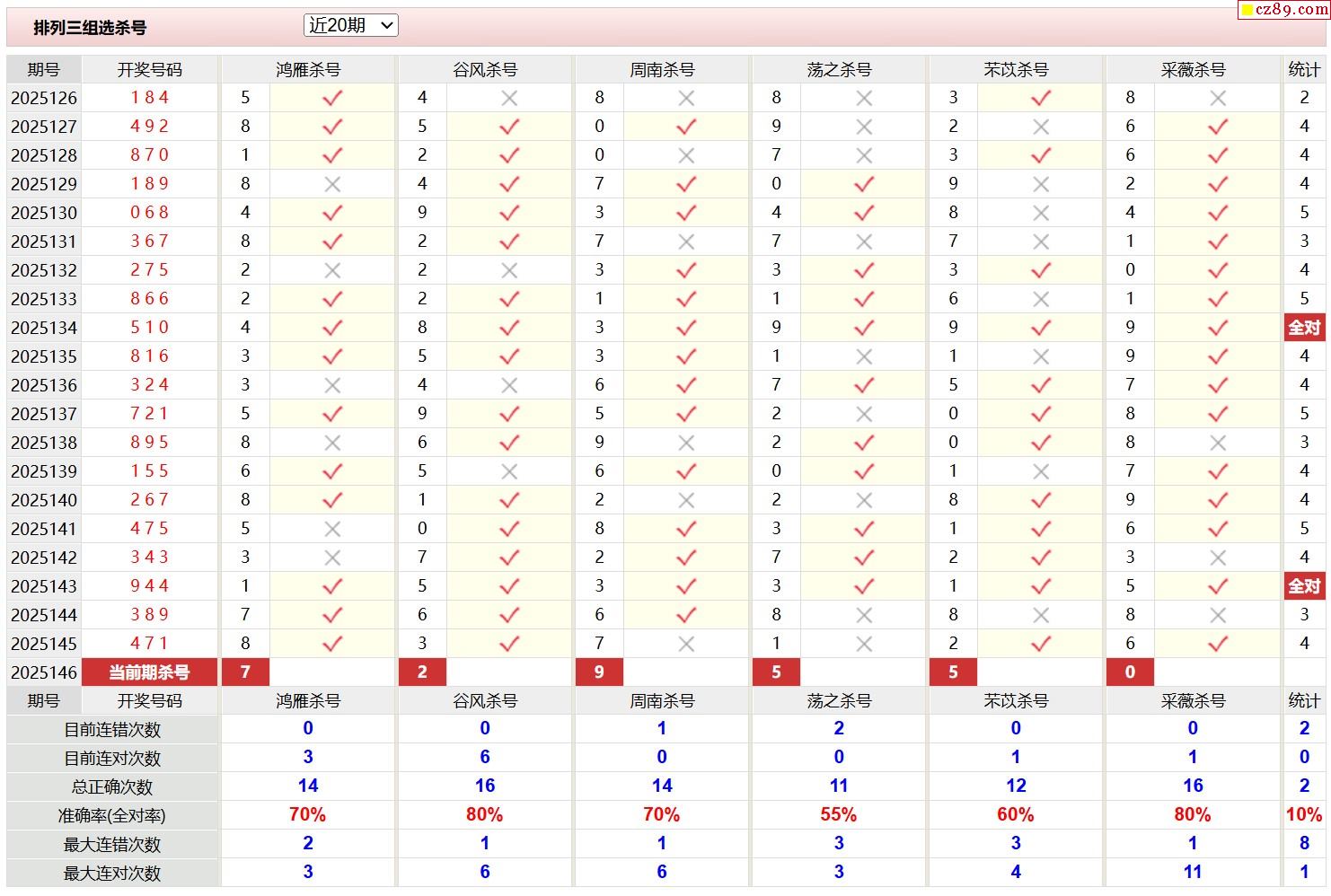This screenshot has height=896, width=1331.
Task: Click the cross mark for 谷风 in row 2025132
Action: (509, 270)
